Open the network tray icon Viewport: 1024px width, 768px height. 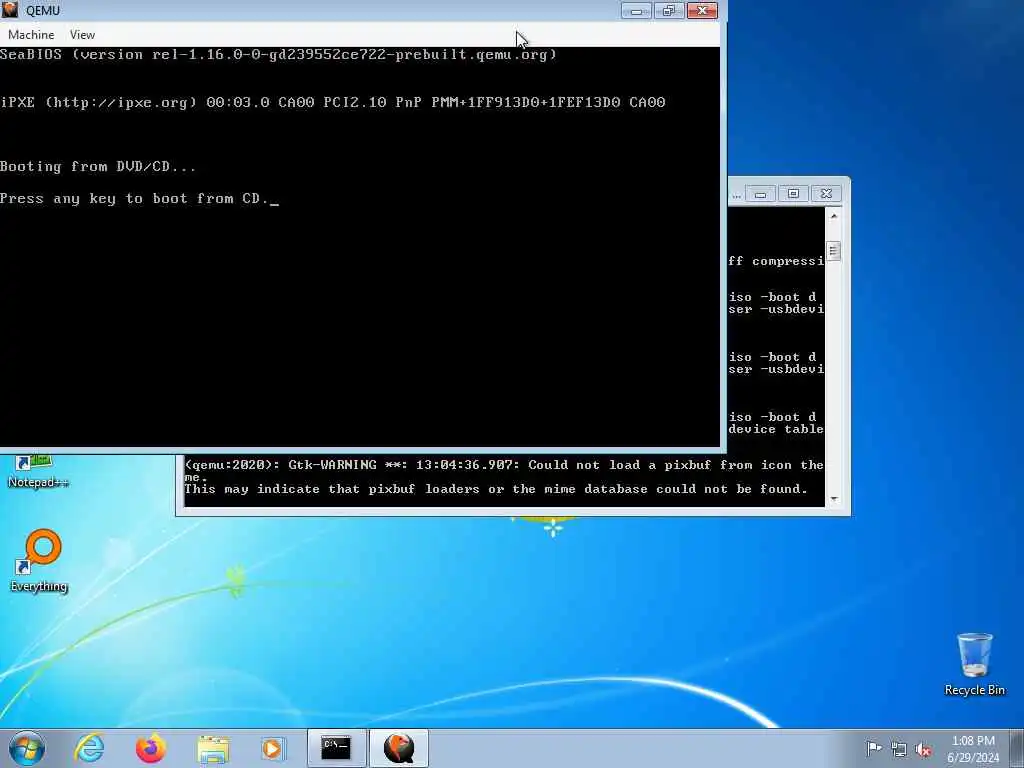[x=899, y=749]
